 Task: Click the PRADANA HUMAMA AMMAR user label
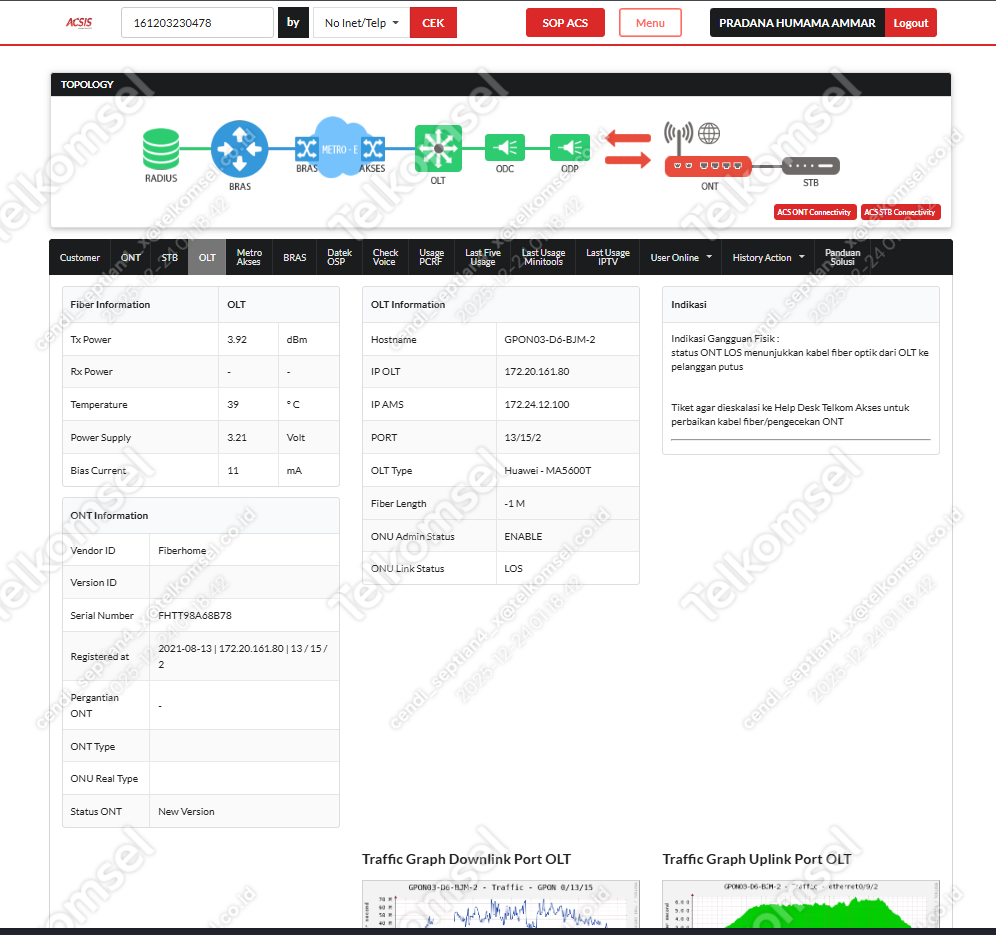coord(797,23)
